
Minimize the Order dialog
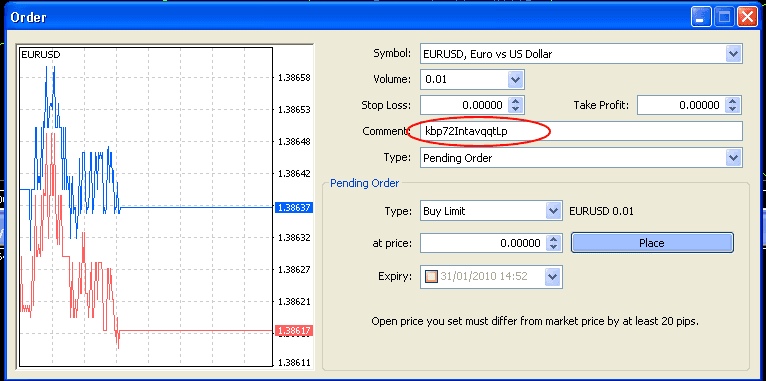(x=701, y=18)
